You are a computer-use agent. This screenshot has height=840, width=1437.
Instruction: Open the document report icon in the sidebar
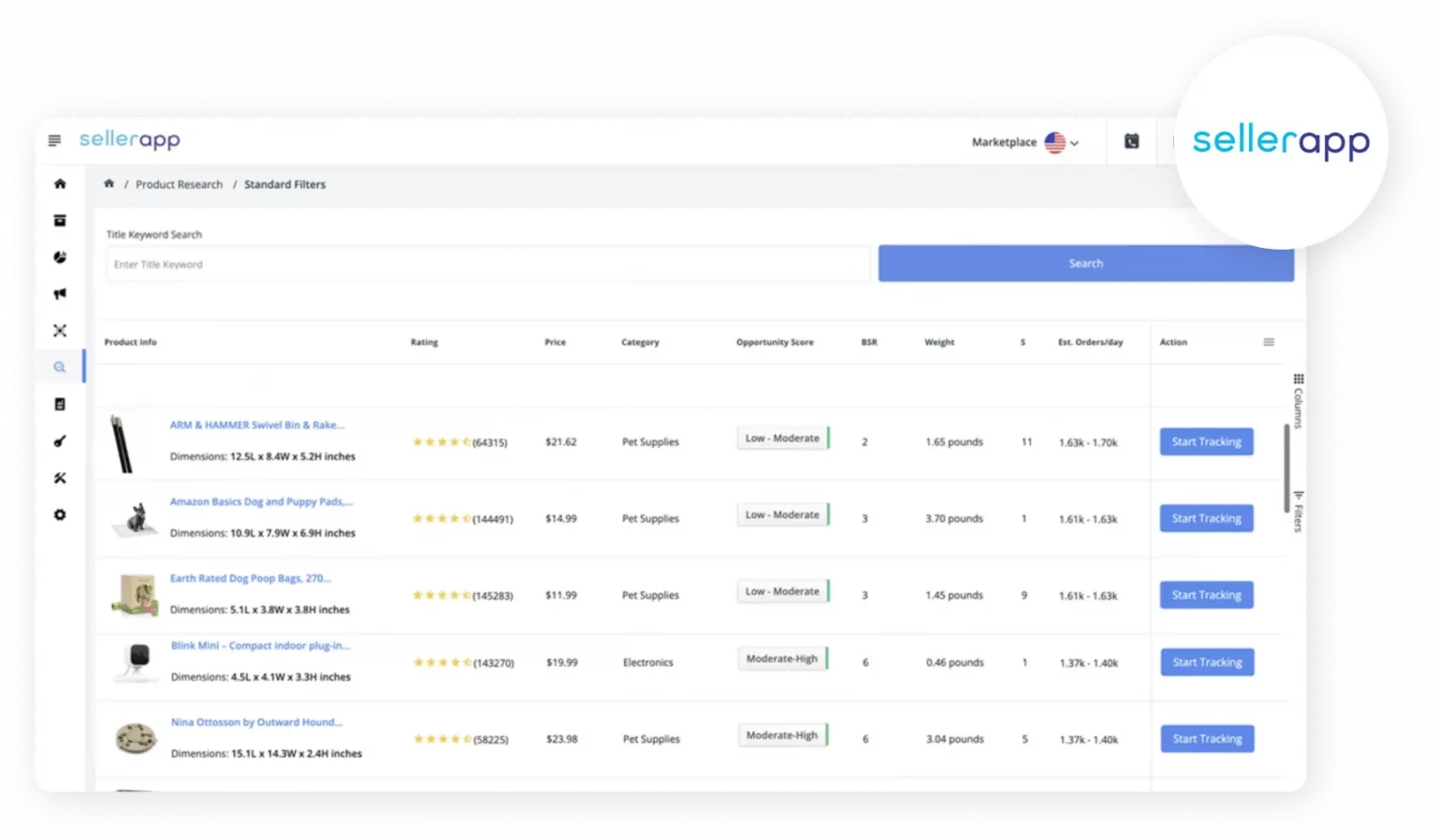60,404
